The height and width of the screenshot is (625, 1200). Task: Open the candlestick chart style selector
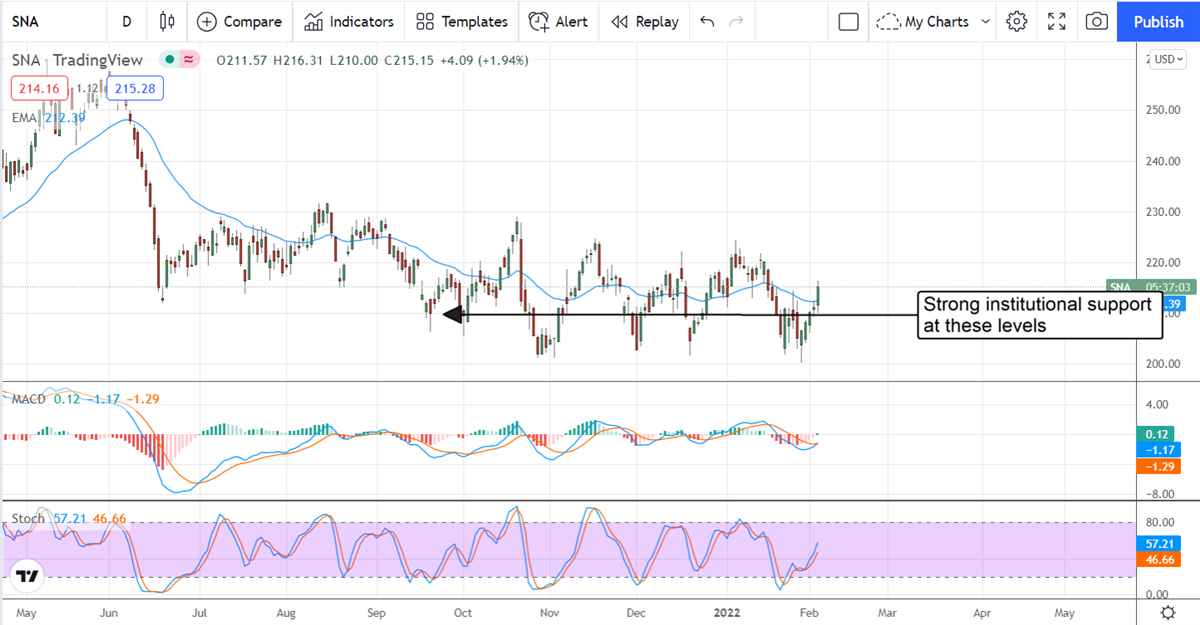(167, 21)
